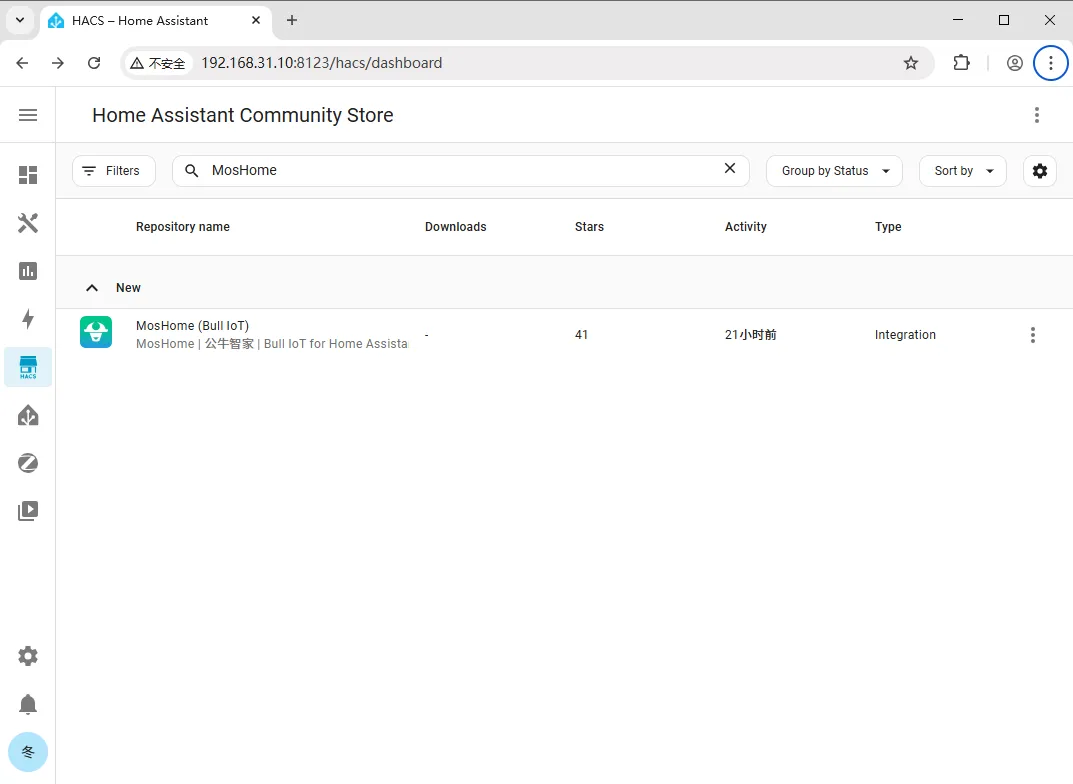Close the HACS browser tab
Screen dimensions: 1073x784
coord(256,21)
